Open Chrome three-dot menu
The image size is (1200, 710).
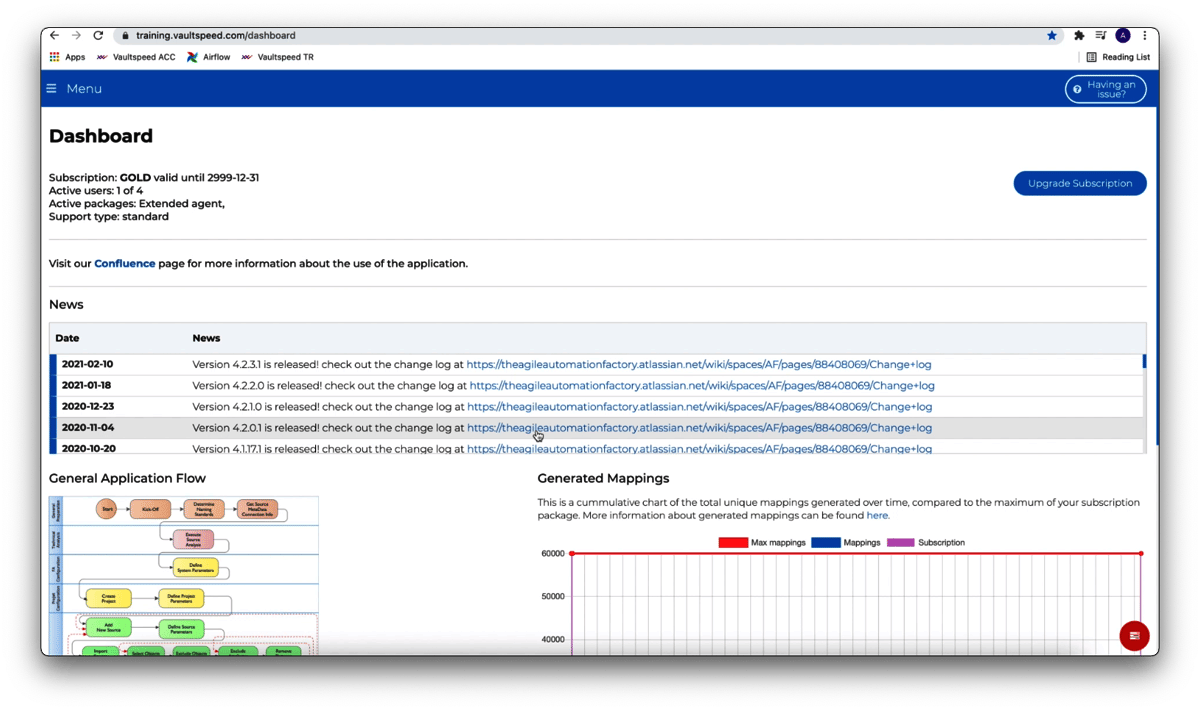tap(1145, 35)
